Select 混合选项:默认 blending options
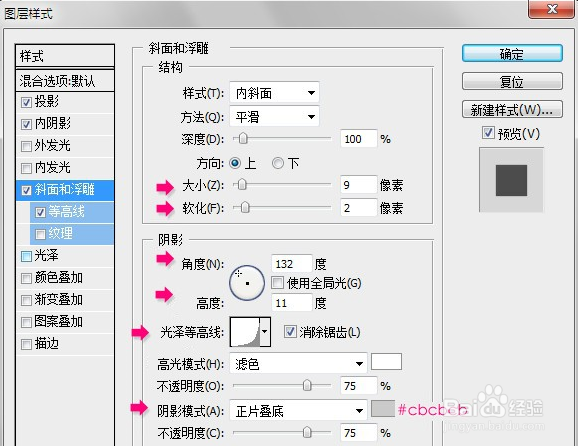Image resolution: width=578 pixels, height=446 pixels. [x=65, y=80]
